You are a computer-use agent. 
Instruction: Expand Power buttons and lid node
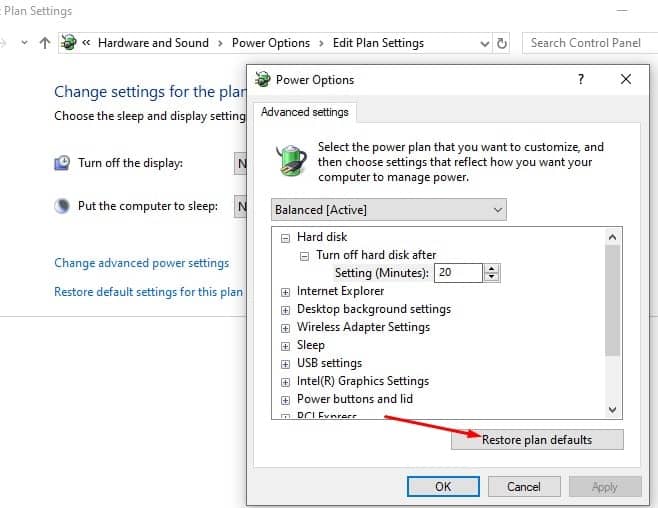click(x=285, y=401)
